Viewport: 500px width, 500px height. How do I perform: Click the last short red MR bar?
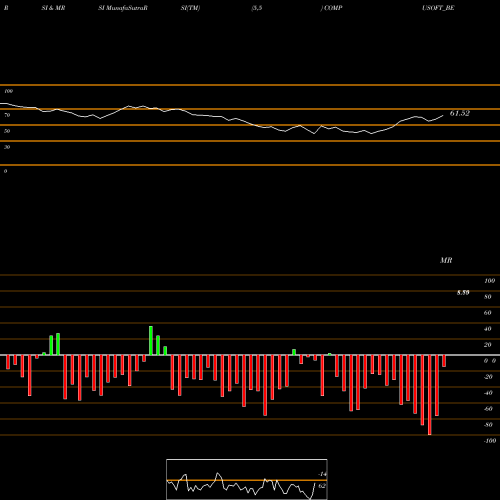point(444,361)
